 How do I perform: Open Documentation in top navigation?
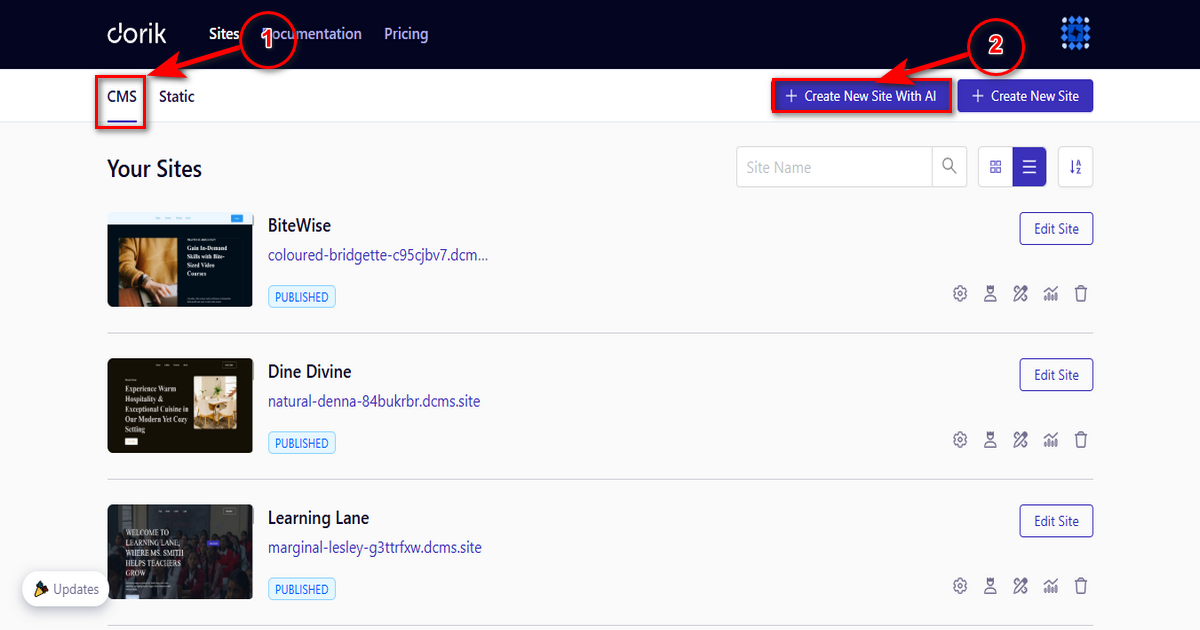311,34
